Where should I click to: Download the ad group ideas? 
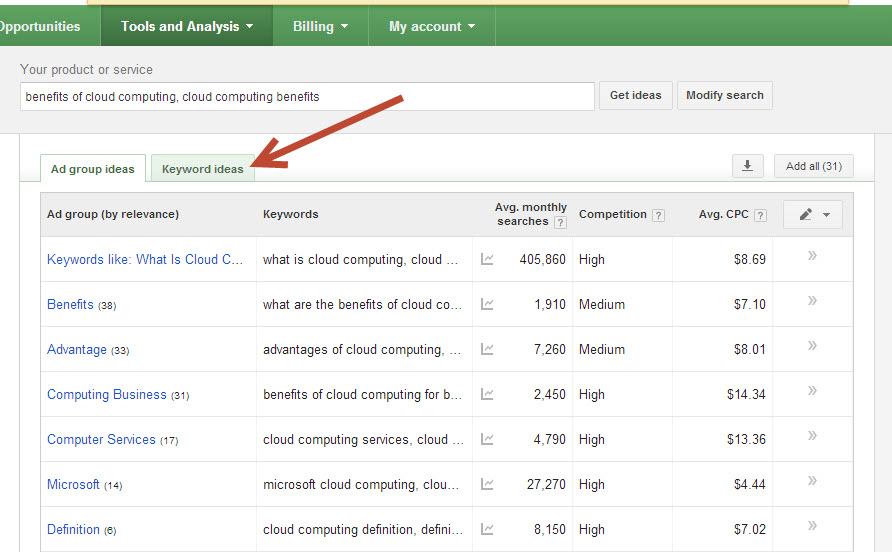748,166
